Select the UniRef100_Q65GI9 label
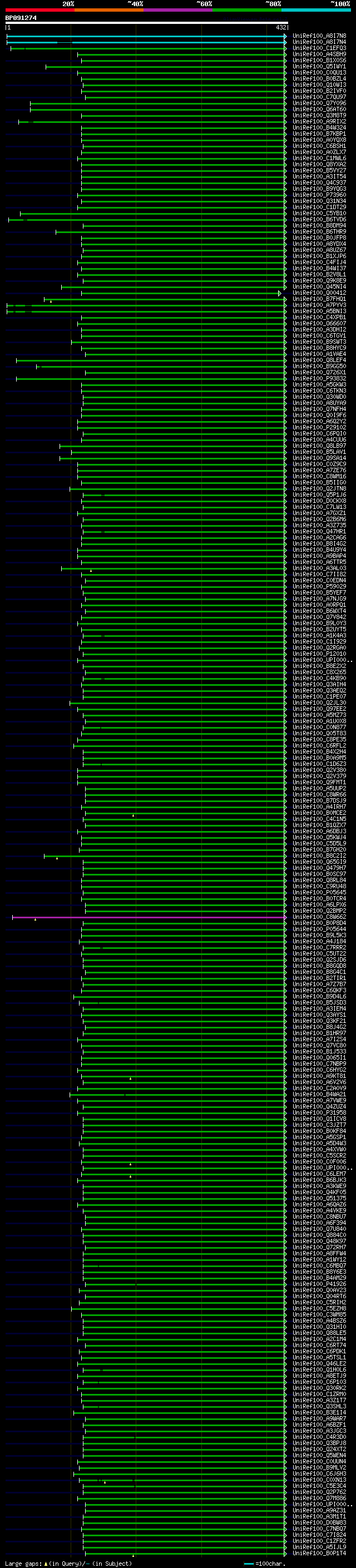This screenshot has width=356, height=1568. click(x=319, y=862)
